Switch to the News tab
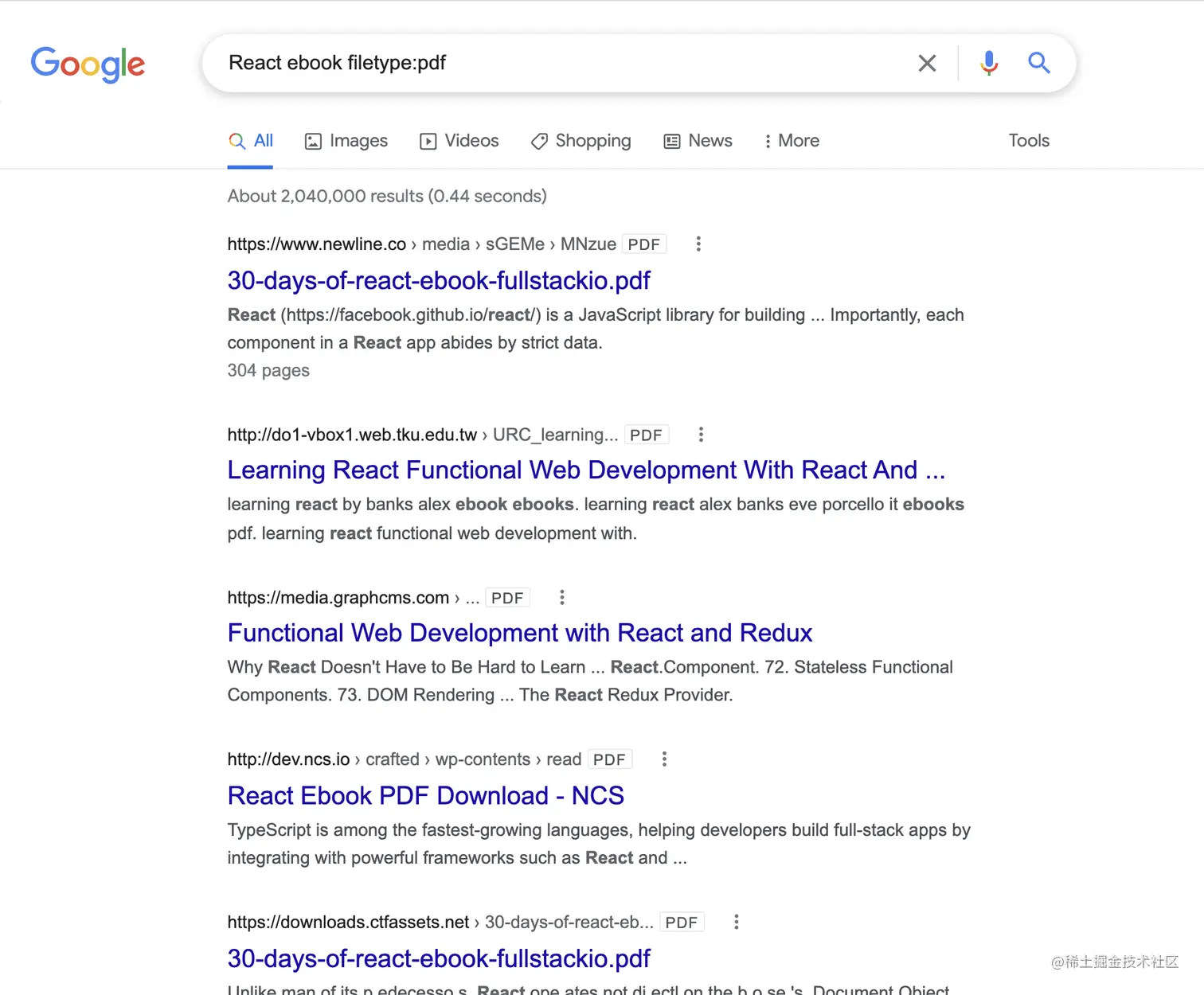Image resolution: width=1204 pixels, height=995 pixels. coord(698,141)
